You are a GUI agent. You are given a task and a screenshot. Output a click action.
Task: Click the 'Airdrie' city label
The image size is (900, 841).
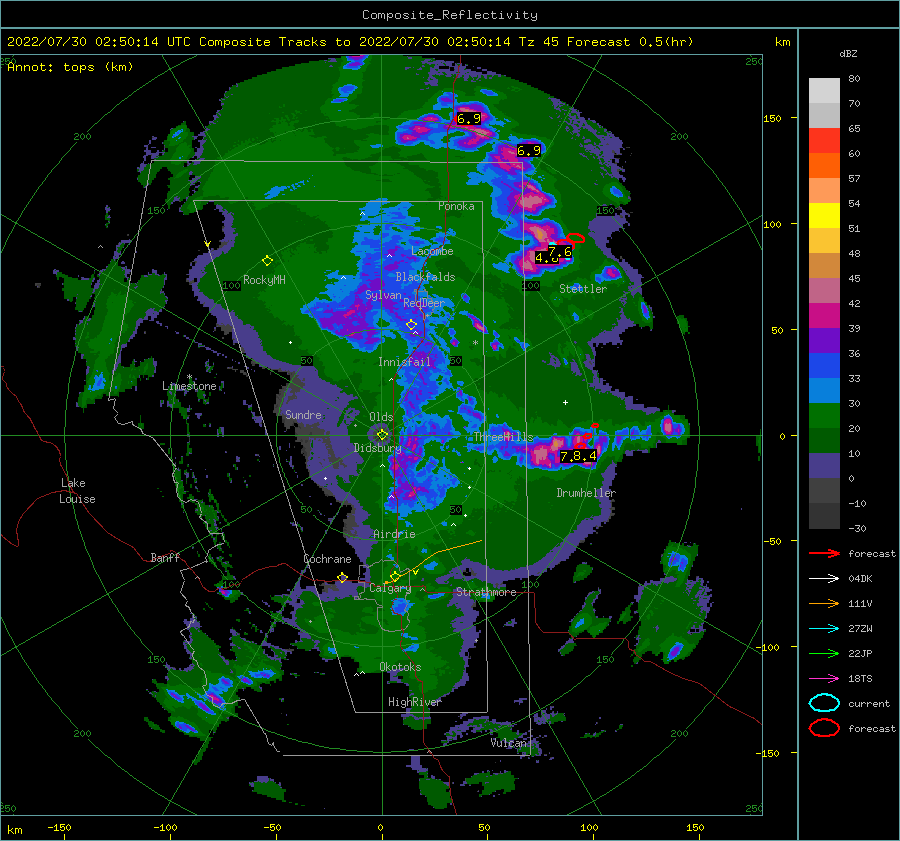[394, 534]
